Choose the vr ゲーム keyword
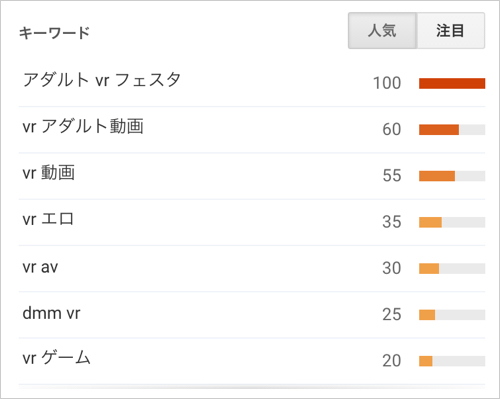The height and width of the screenshot is (399, 500). coord(56,358)
